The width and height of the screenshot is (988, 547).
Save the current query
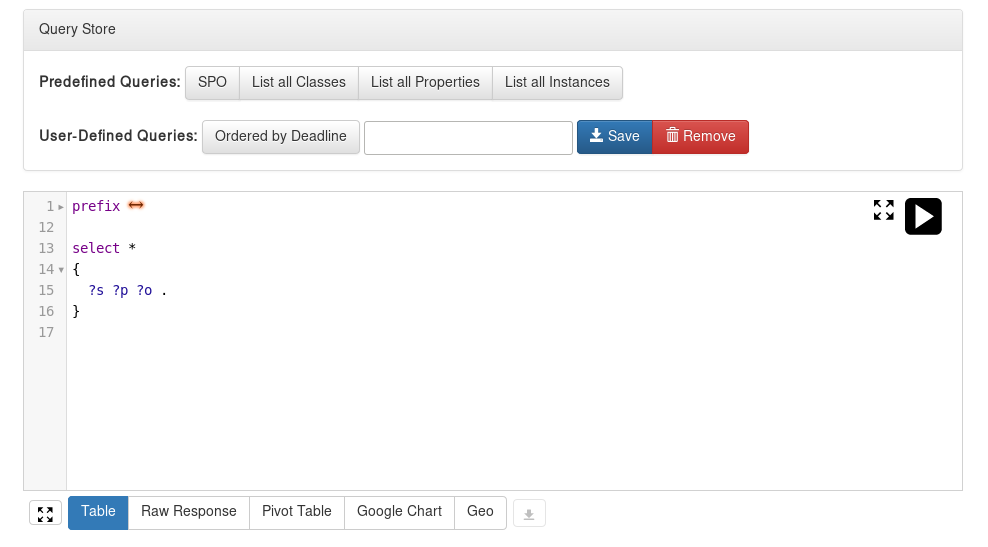pos(614,137)
